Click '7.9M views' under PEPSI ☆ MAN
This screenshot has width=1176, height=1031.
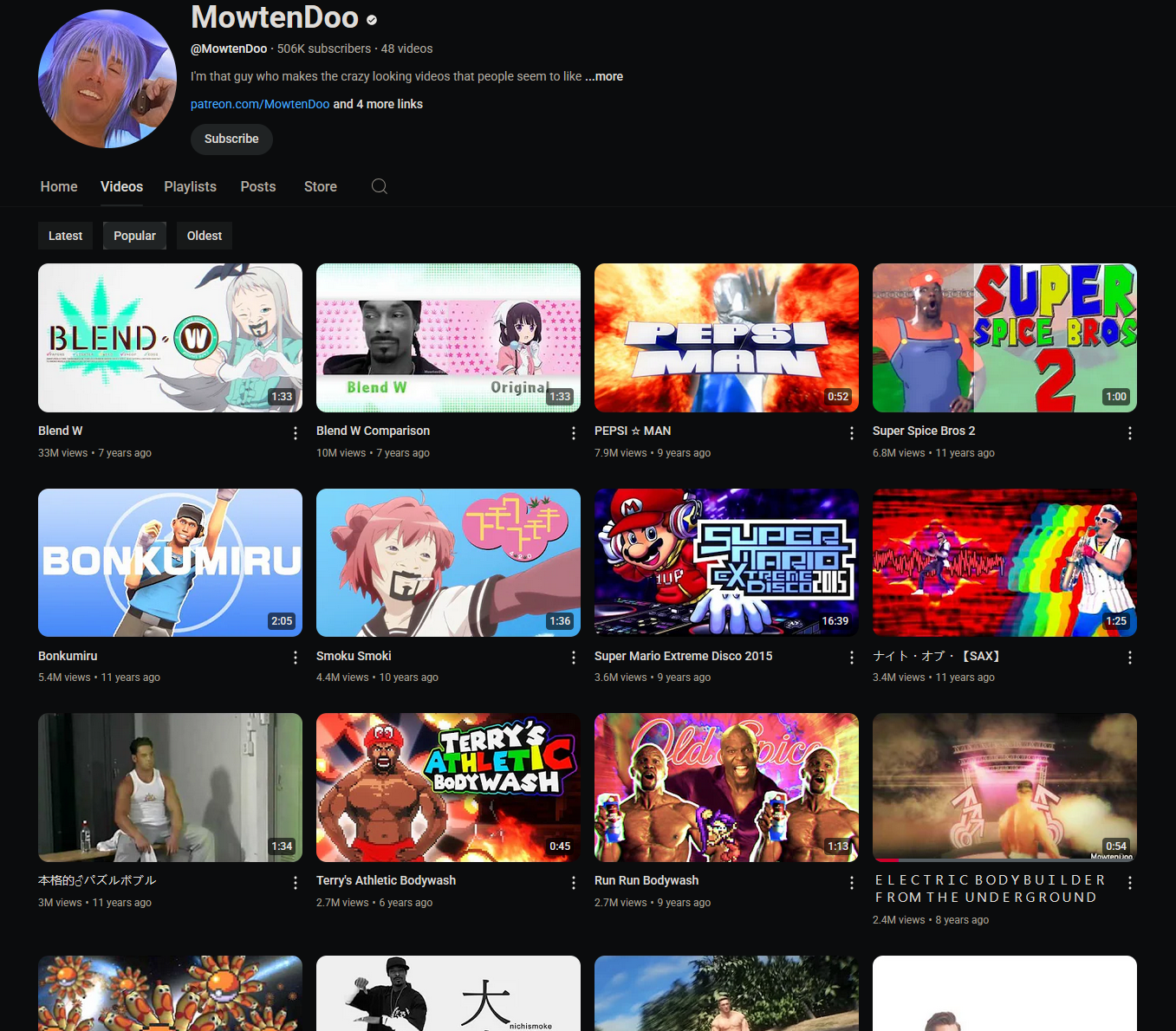[x=620, y=453]
